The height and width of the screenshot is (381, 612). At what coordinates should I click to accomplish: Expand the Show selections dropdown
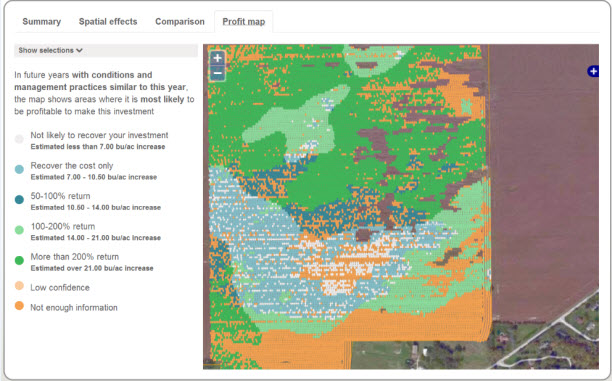pyautogui.click(x=106, y=50)
